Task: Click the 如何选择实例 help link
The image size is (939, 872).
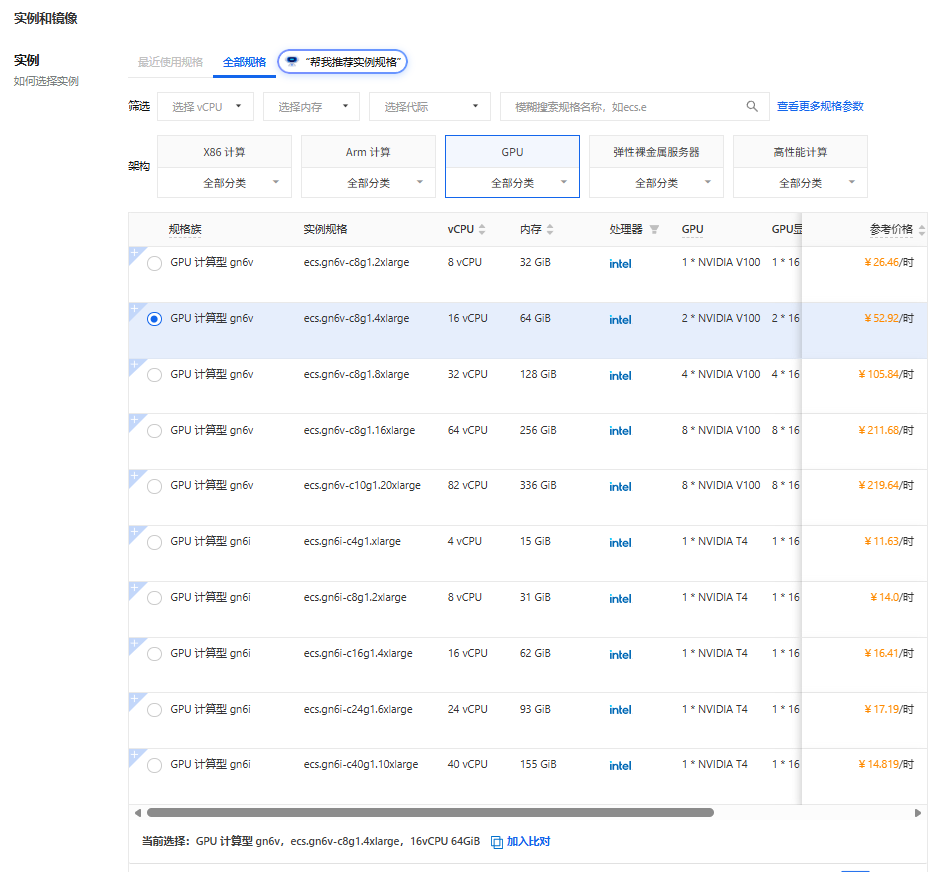Action: (46, 81)
